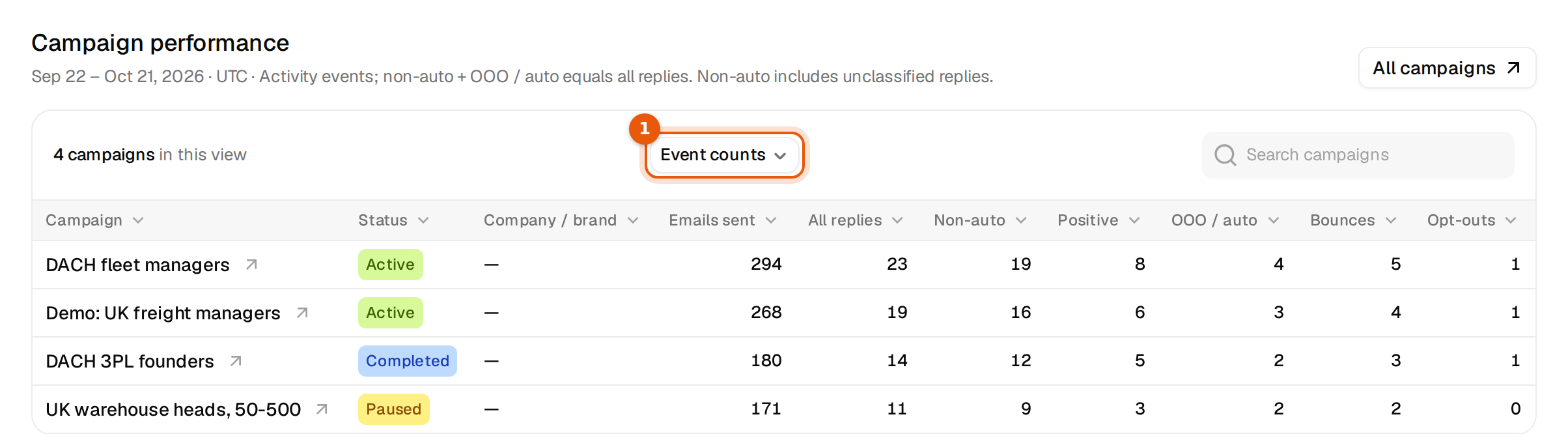The width and height of the screenshot is (1568, 434).
Task: Sort by Campaign column chevron
Action: coord(138,220)
